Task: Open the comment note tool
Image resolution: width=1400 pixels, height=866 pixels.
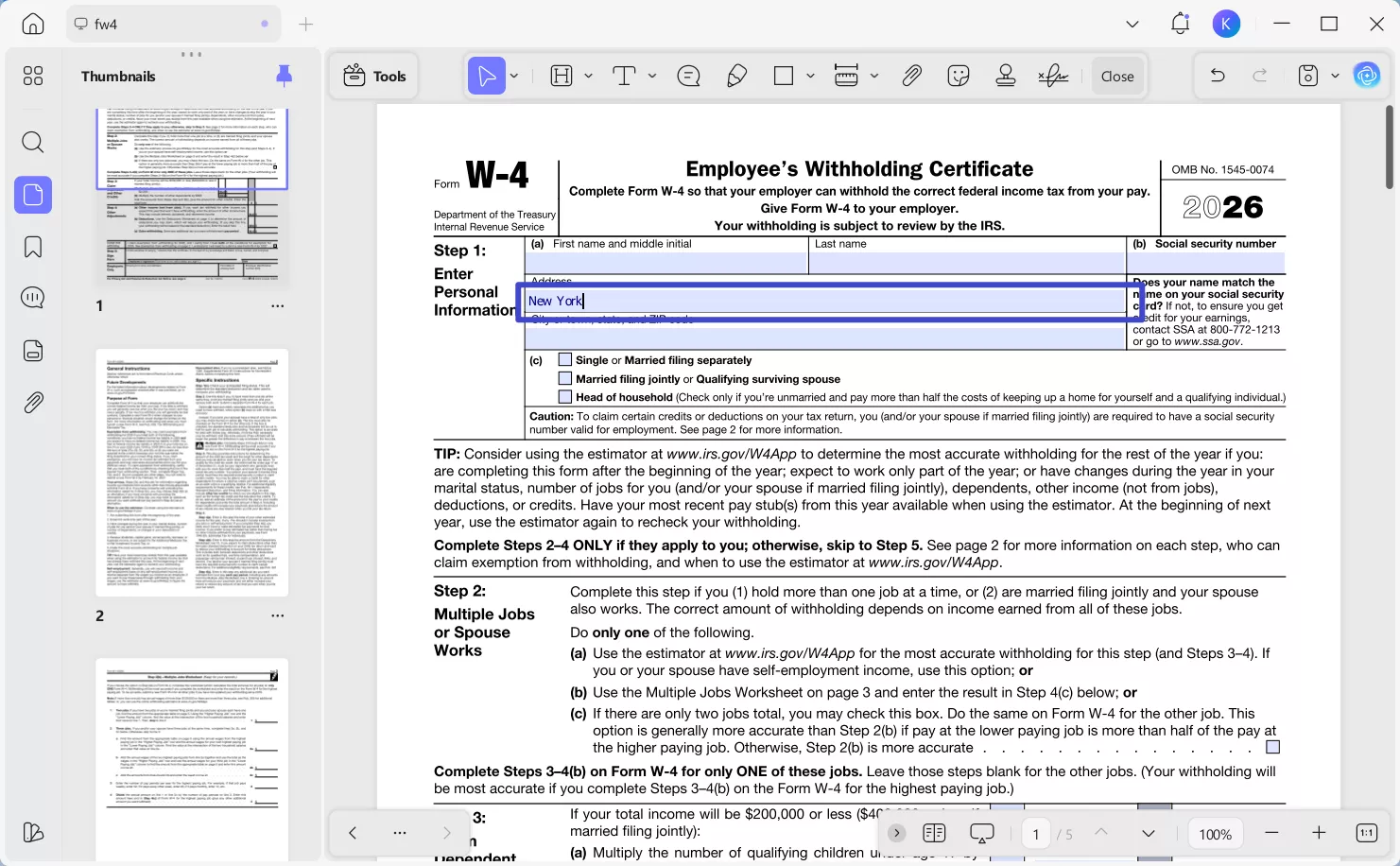Action: 689,76
